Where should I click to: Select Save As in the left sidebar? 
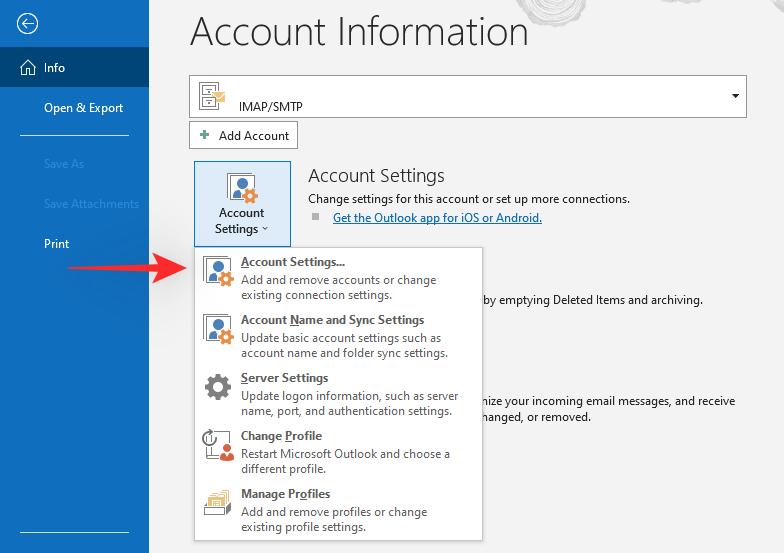click(x=64, y=164)
